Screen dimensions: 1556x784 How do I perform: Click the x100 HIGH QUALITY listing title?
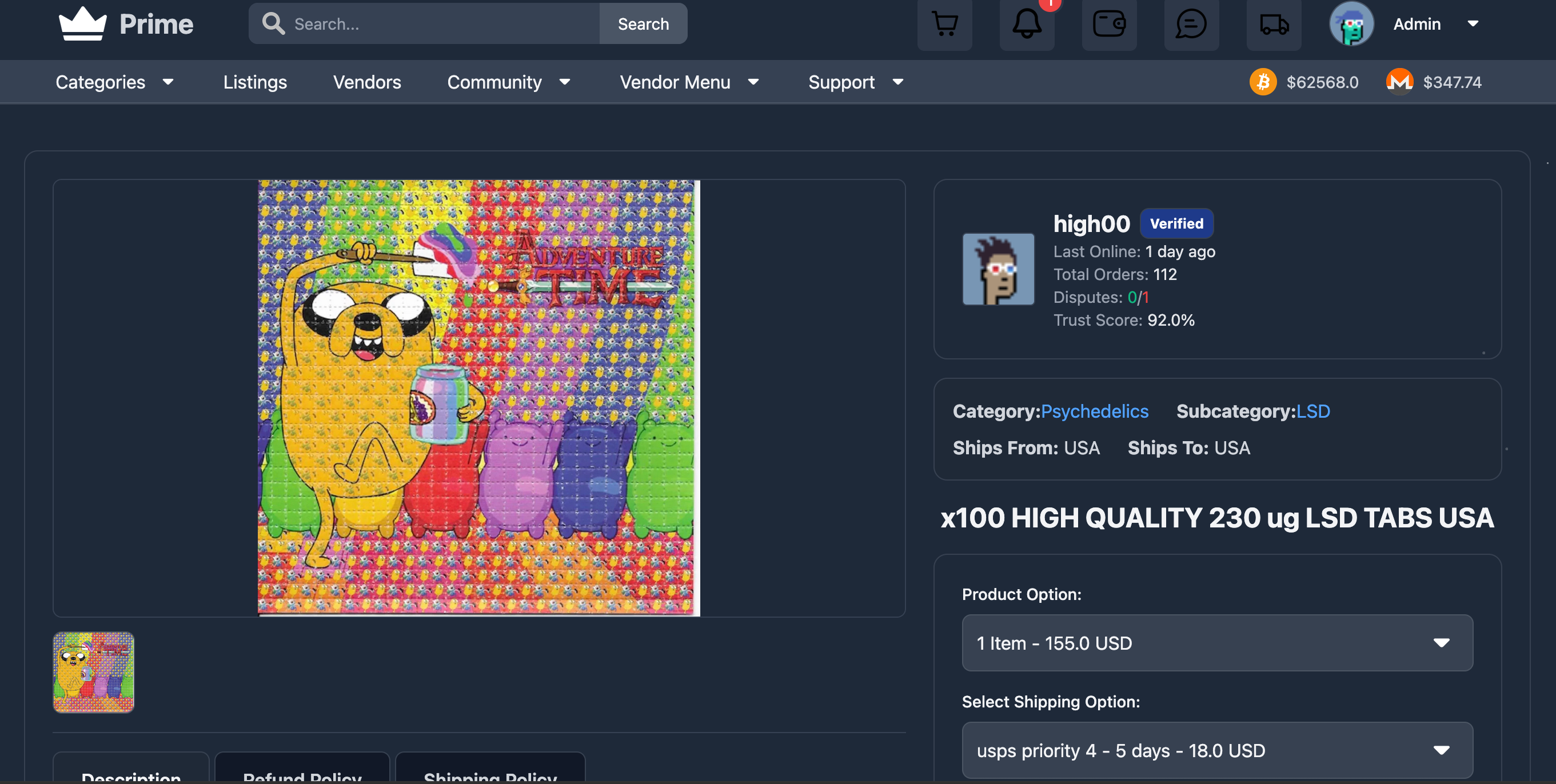1216,518
